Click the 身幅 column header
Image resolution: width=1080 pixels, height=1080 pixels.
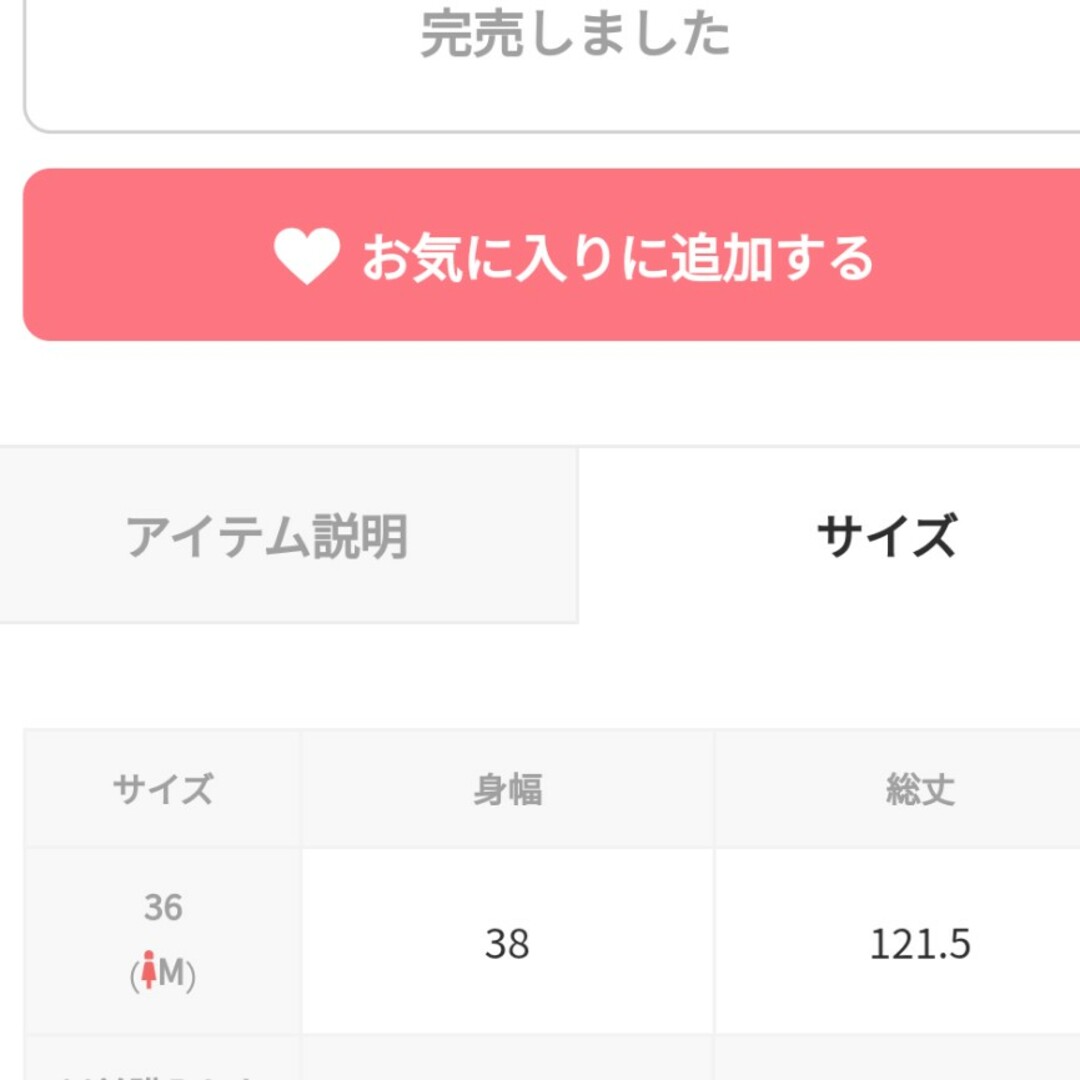(508, 789)
